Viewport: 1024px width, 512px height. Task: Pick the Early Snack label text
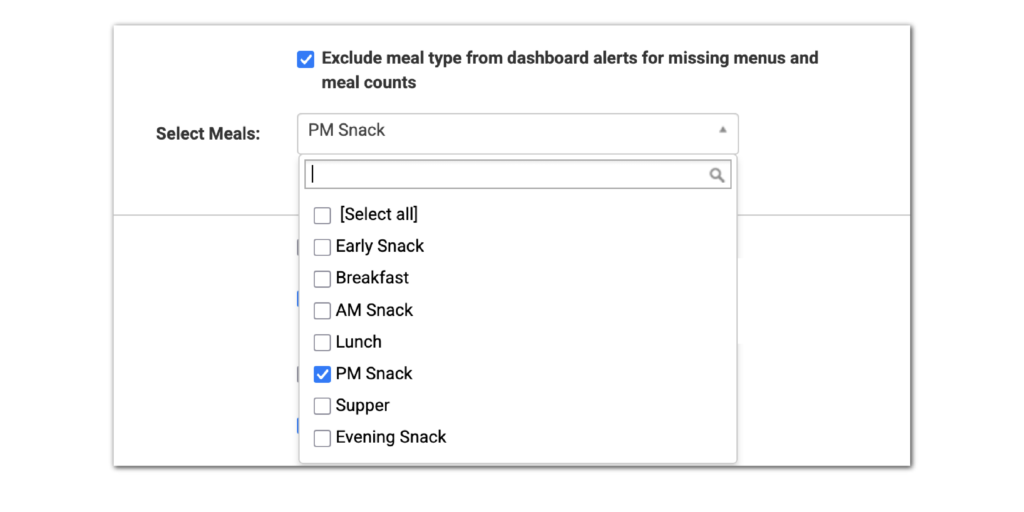point(380,246)
